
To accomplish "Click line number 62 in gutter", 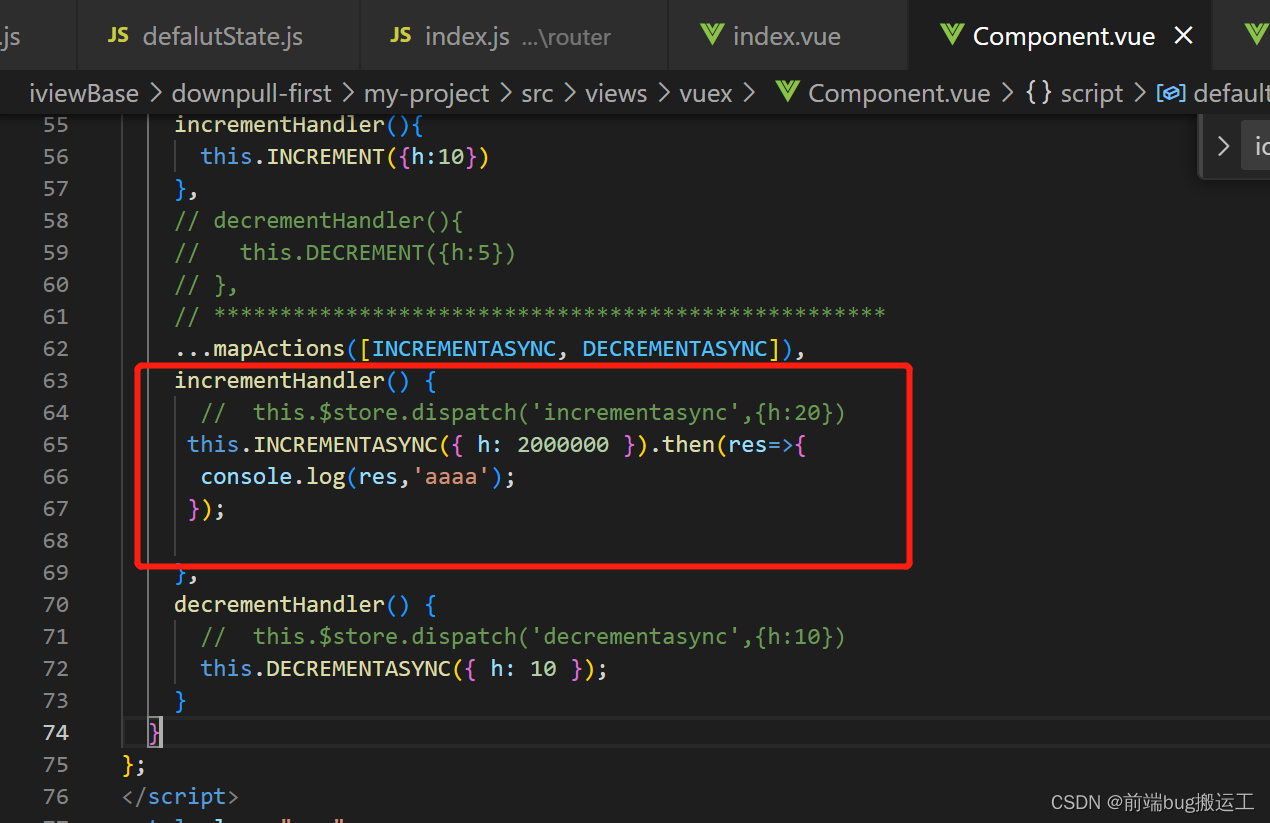I will click(56, 349).
